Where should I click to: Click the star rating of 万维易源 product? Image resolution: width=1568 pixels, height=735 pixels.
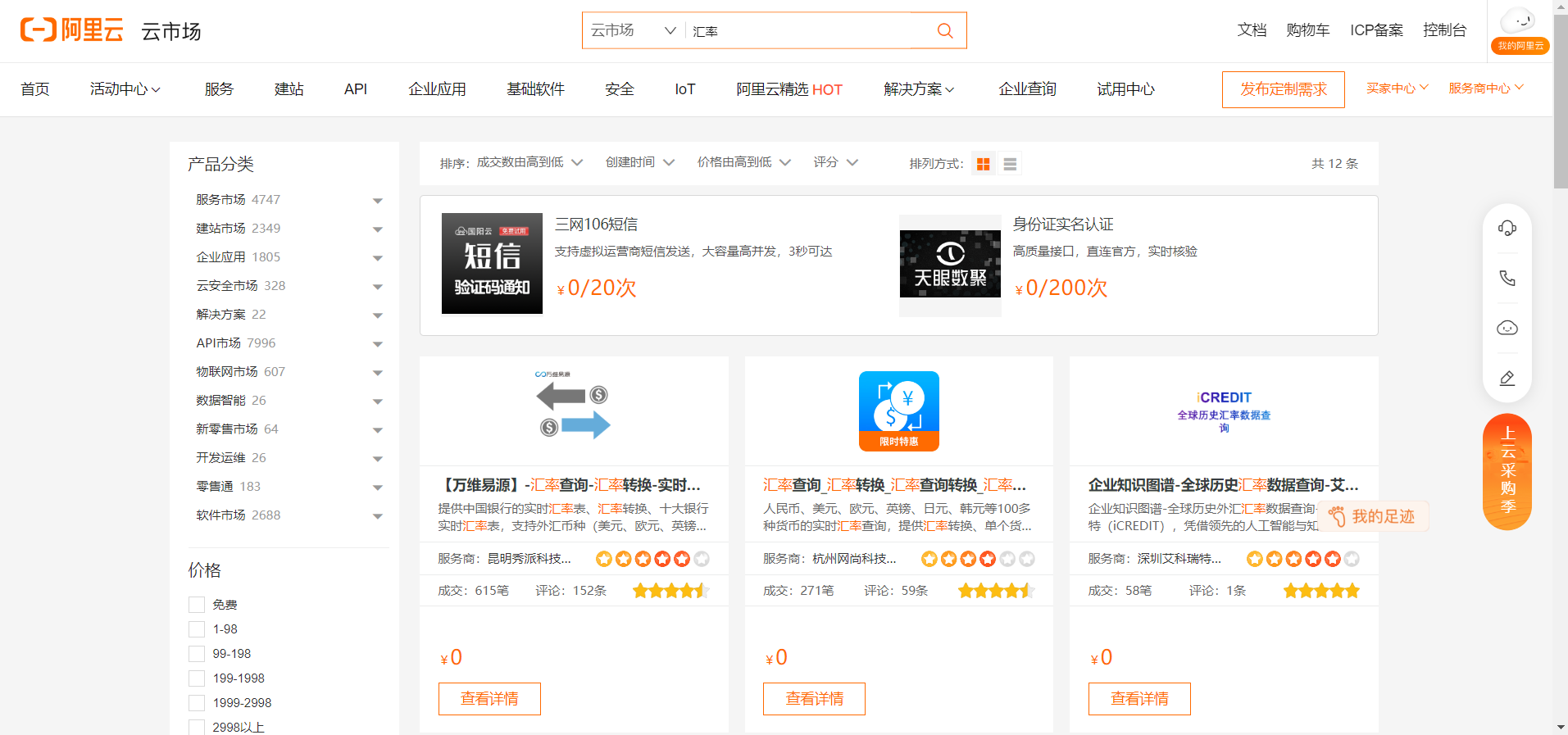(670, 591)
